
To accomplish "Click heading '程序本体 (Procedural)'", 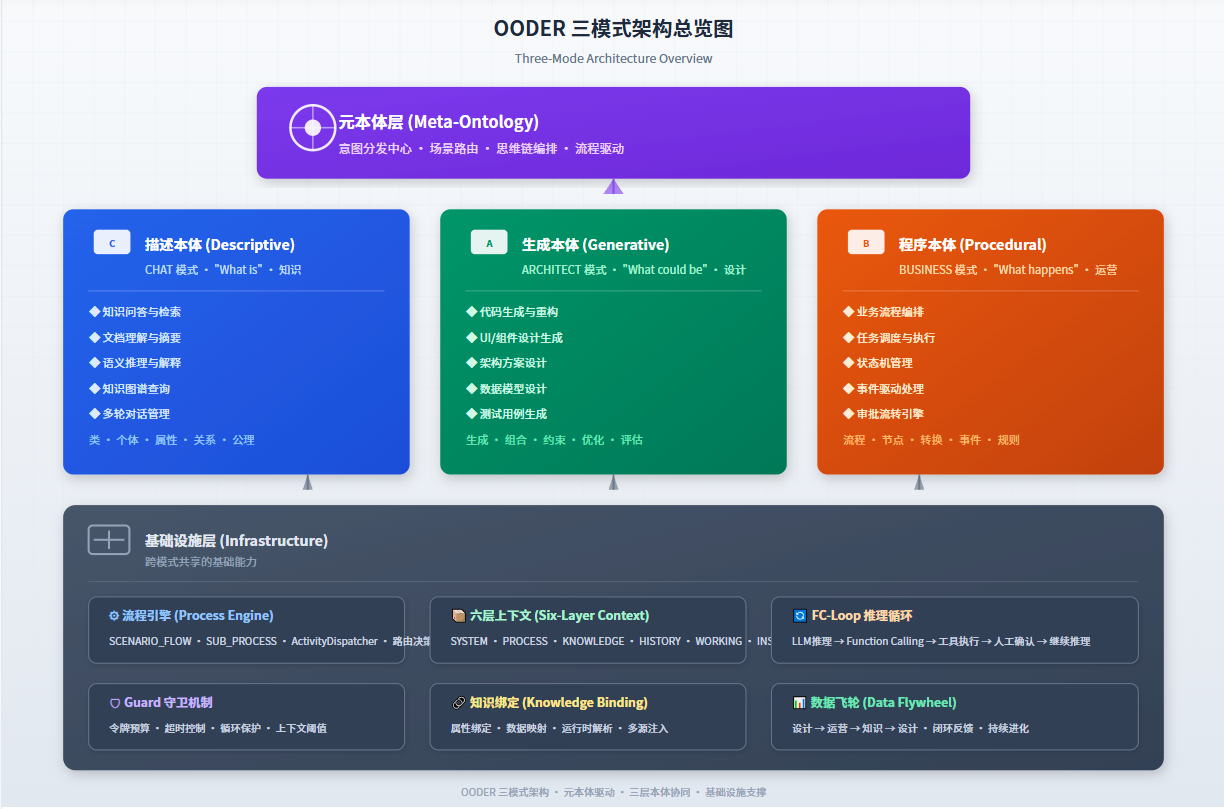I will click(973, 245).
